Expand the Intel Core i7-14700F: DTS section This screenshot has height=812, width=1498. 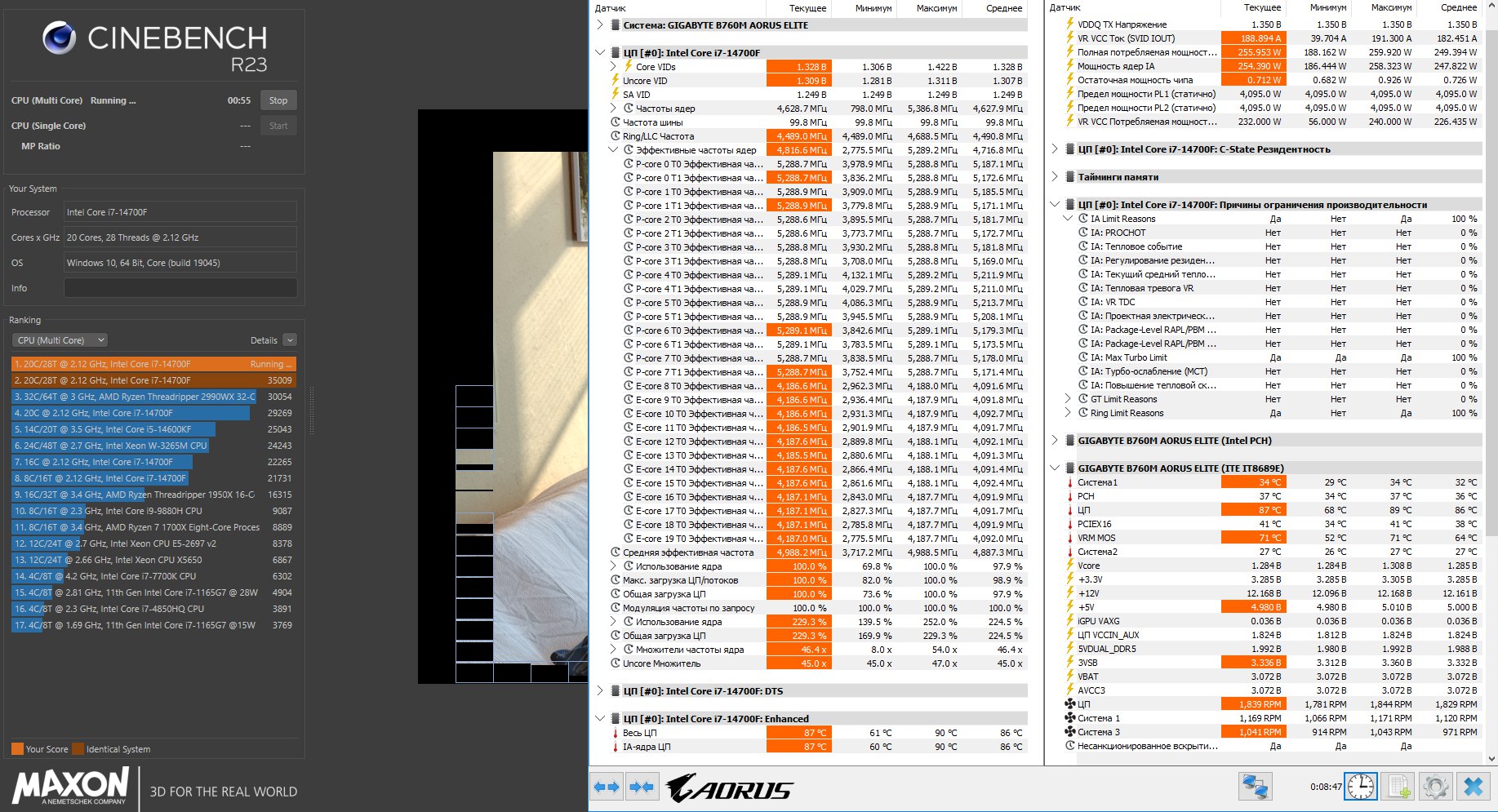tap(600, 691)
